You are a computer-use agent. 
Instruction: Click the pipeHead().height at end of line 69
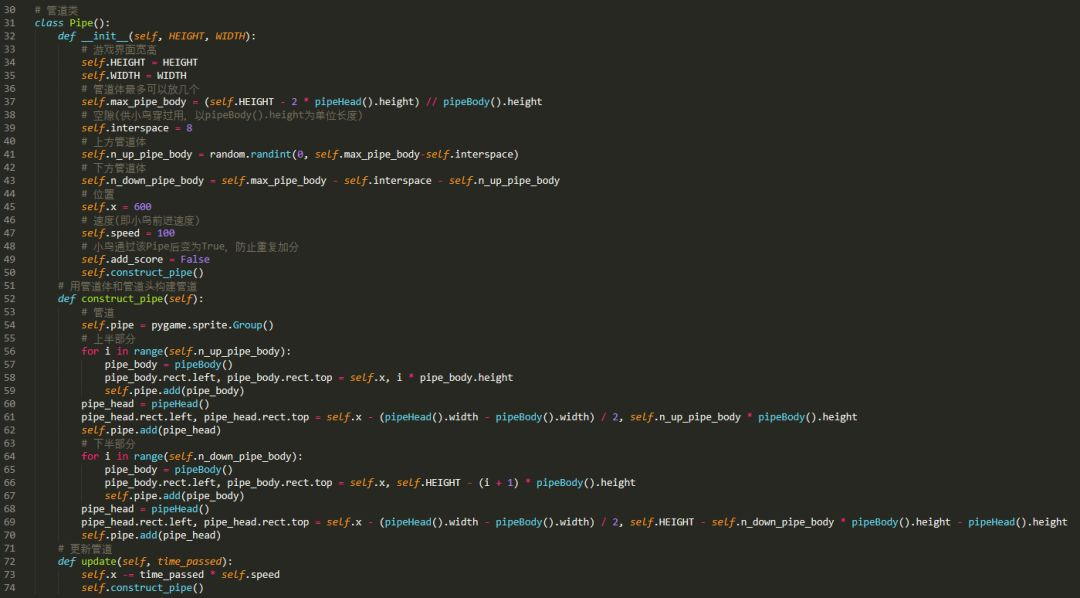[x=1018, y=522]
